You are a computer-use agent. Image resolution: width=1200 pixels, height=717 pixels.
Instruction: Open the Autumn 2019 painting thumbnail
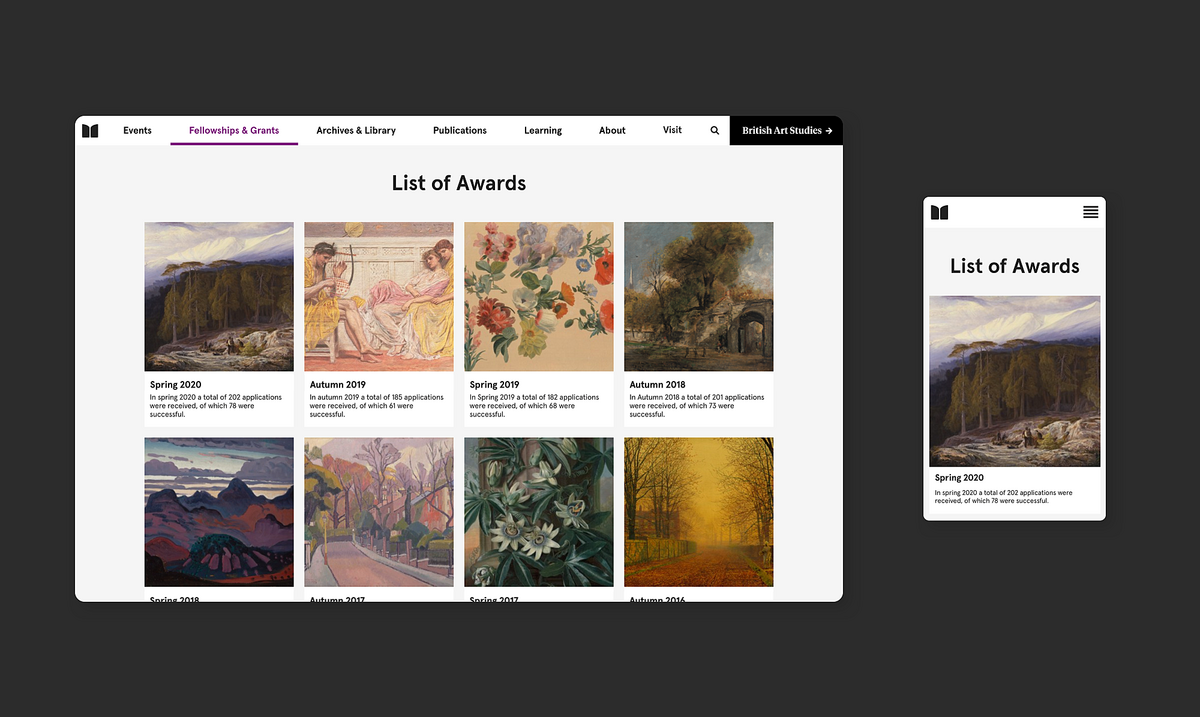pos(379,297)
